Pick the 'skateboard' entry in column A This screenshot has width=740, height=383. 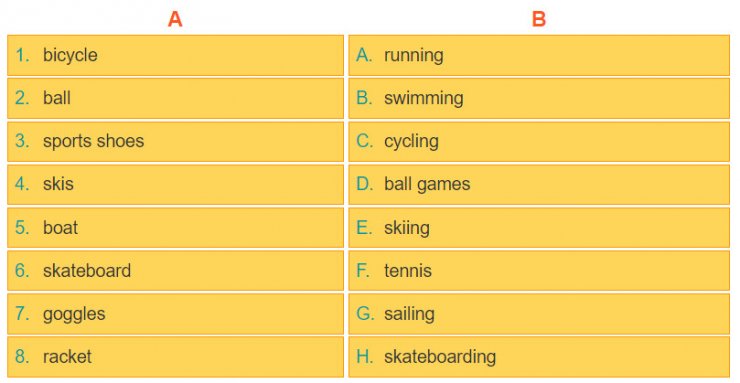pyautogui.click(x=175, y=270)
